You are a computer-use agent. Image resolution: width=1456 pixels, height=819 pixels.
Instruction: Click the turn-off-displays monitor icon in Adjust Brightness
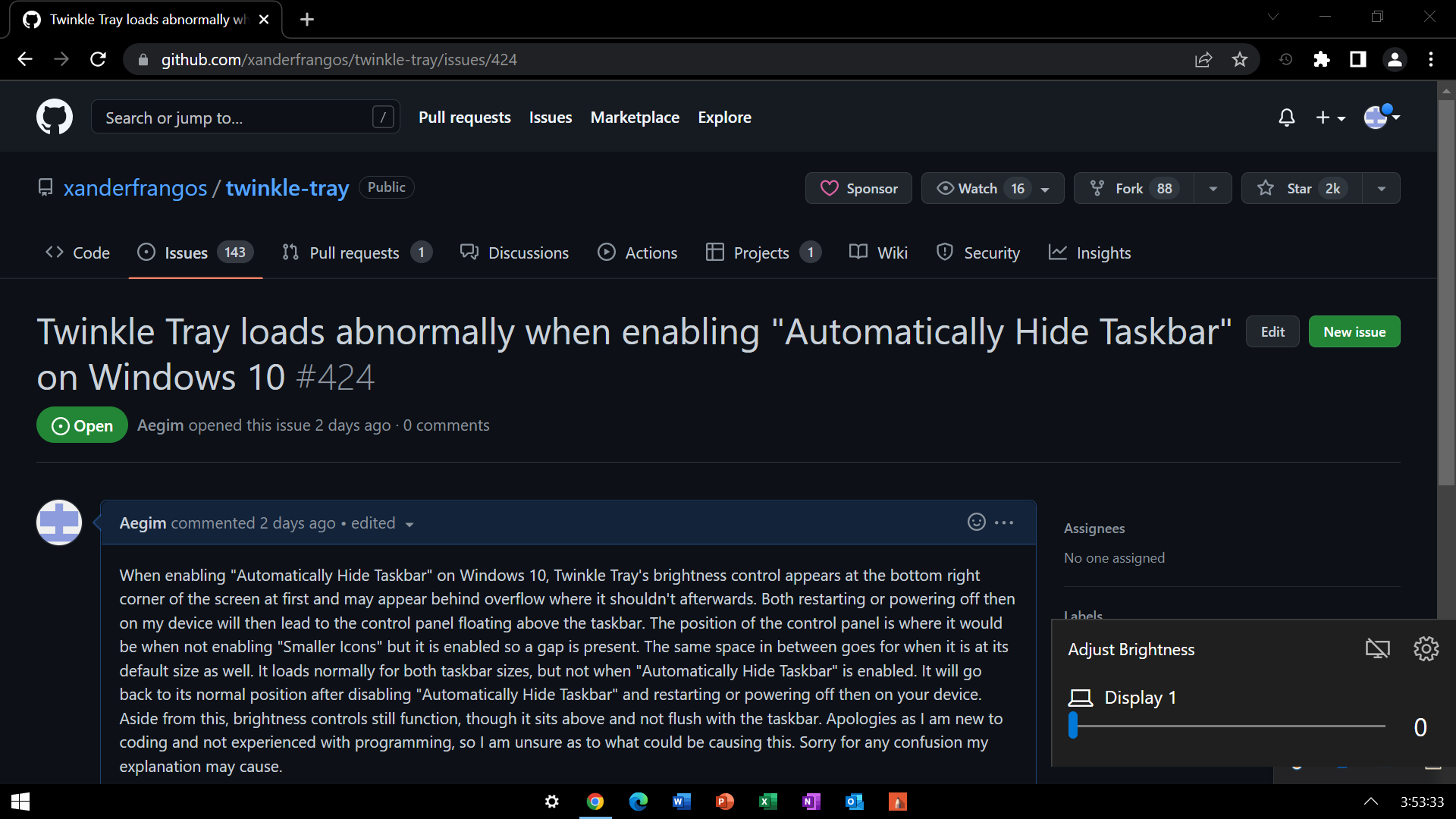pos(1378,648)
